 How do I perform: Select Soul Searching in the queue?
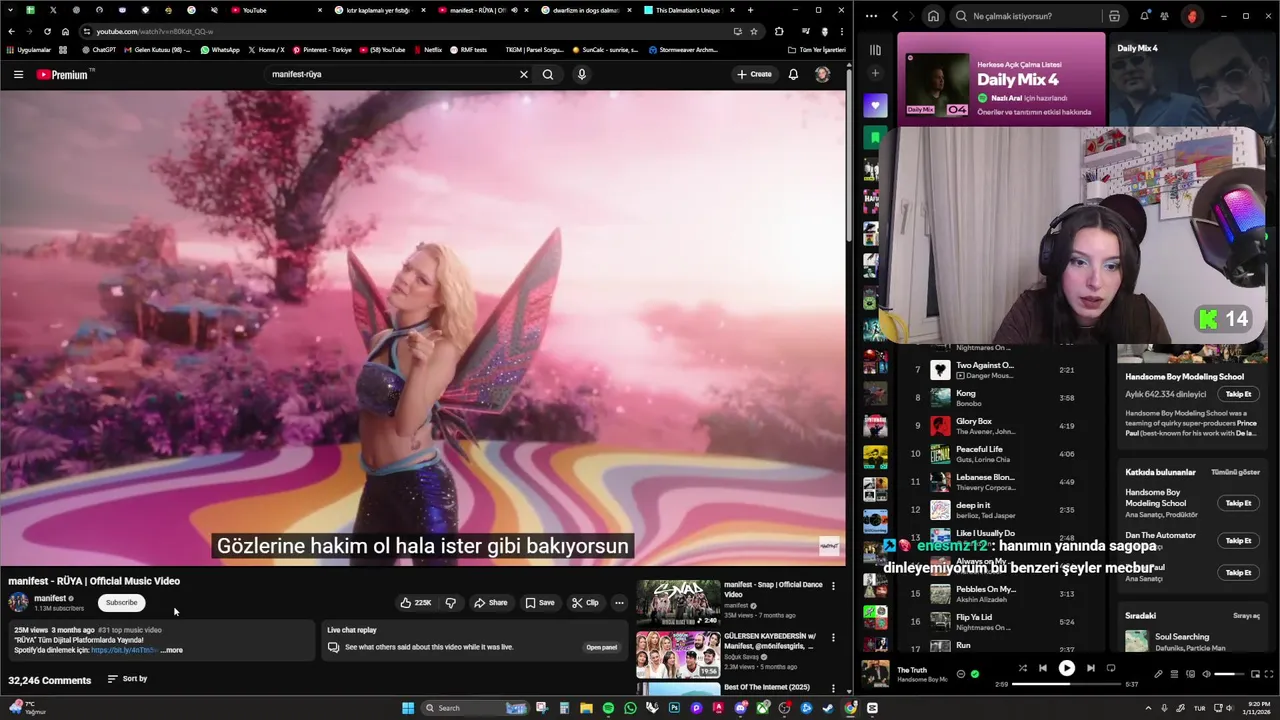(x=1191, y=641)
